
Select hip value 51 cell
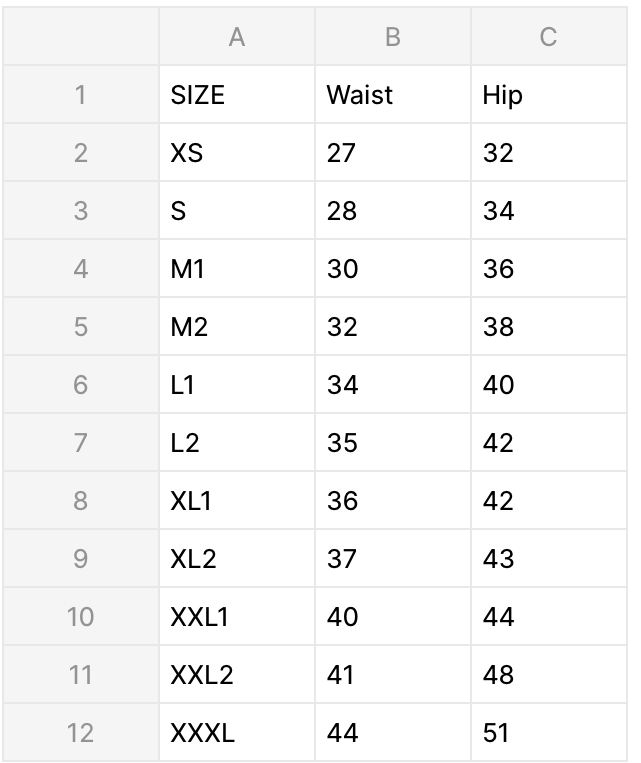click(548, 733)
